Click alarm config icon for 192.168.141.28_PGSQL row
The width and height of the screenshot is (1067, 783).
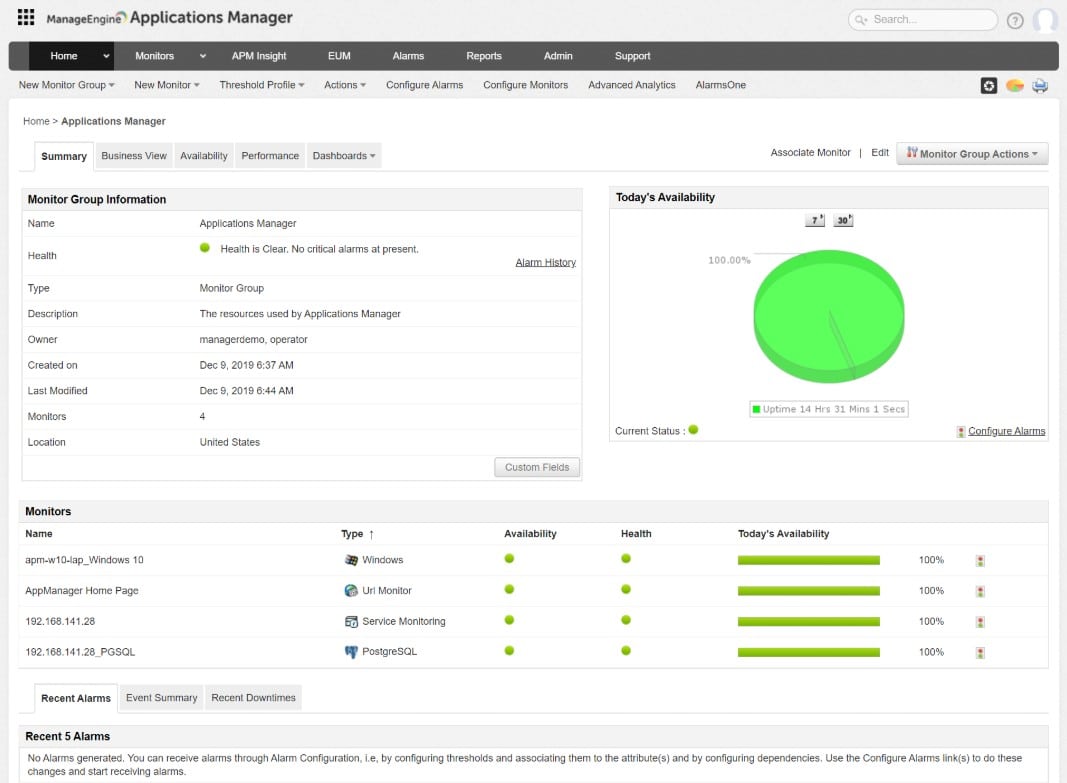click(x=980, y=652)
